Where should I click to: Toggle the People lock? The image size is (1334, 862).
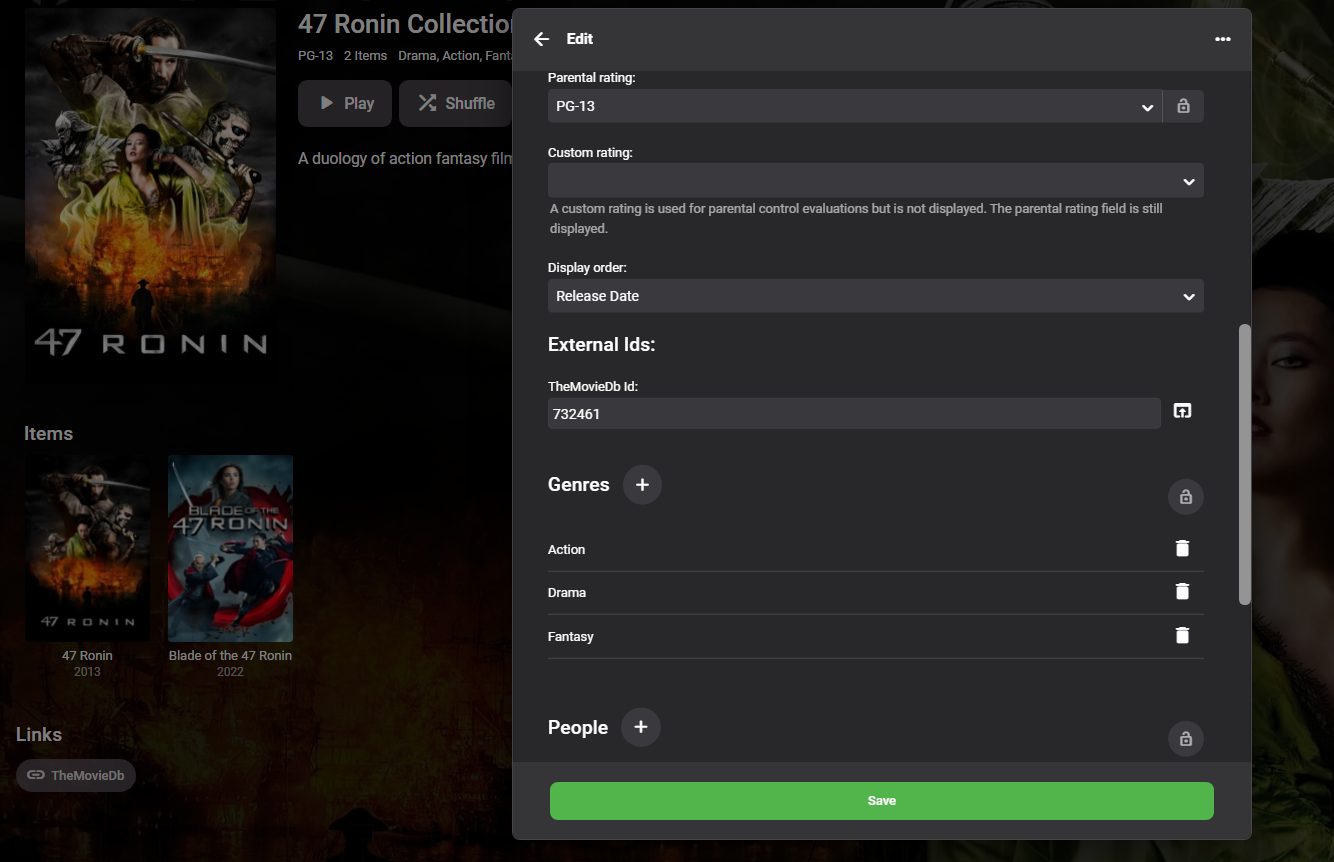click(x=1185, y=739)
